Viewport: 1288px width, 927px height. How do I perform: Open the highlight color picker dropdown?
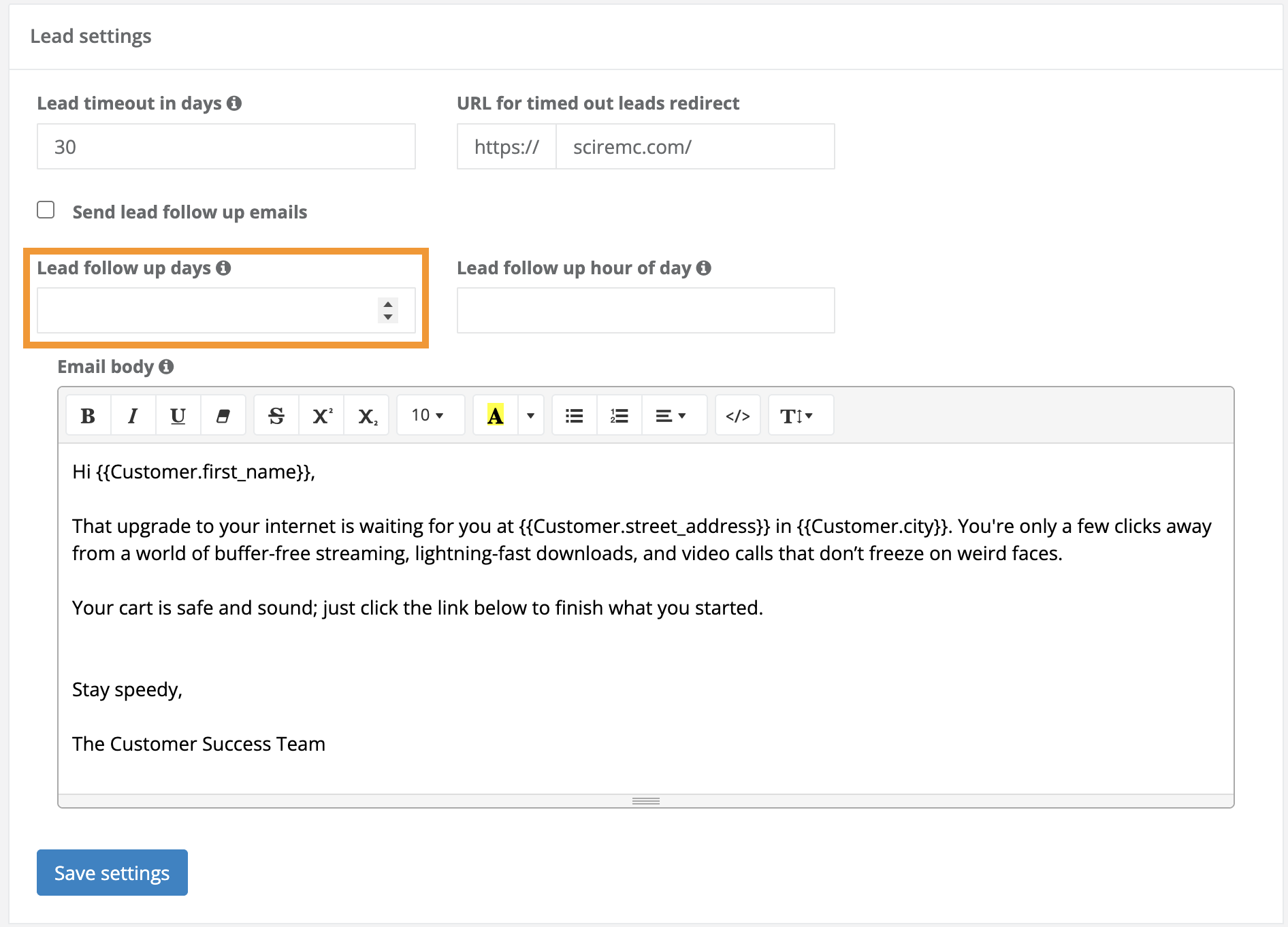(530, 414)
